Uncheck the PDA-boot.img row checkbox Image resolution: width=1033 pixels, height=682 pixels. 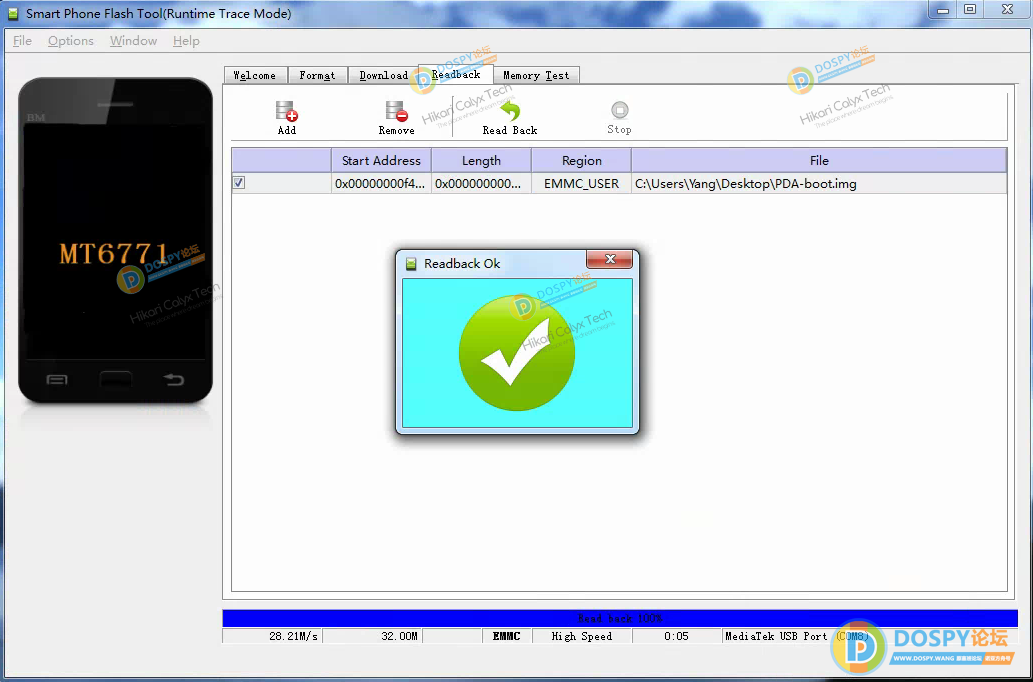239,183
